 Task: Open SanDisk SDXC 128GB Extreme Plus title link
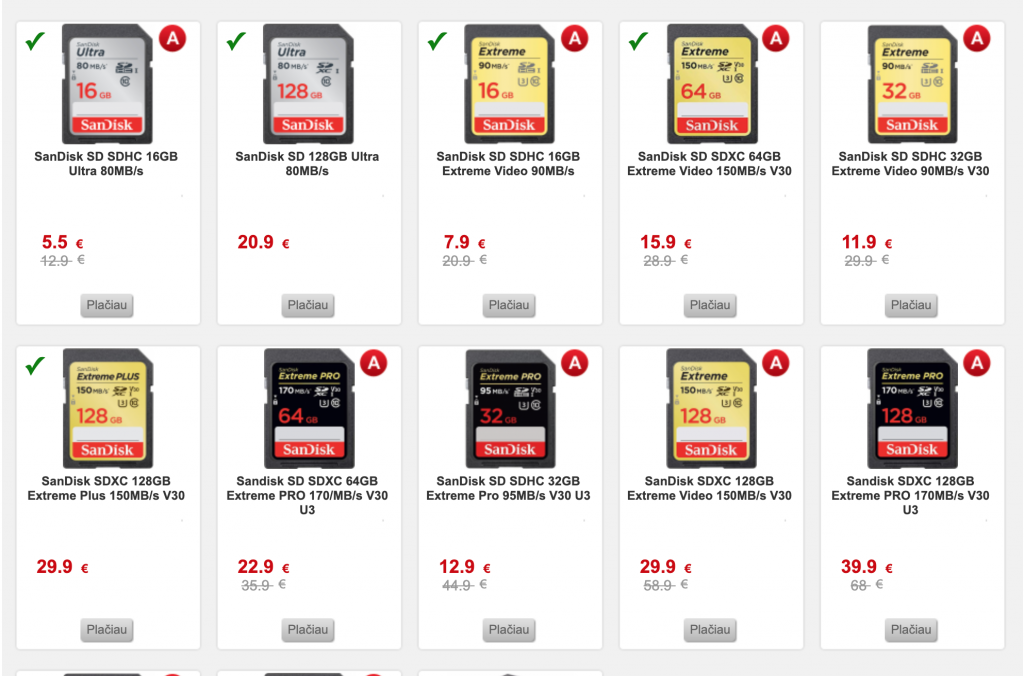(106, 488)
